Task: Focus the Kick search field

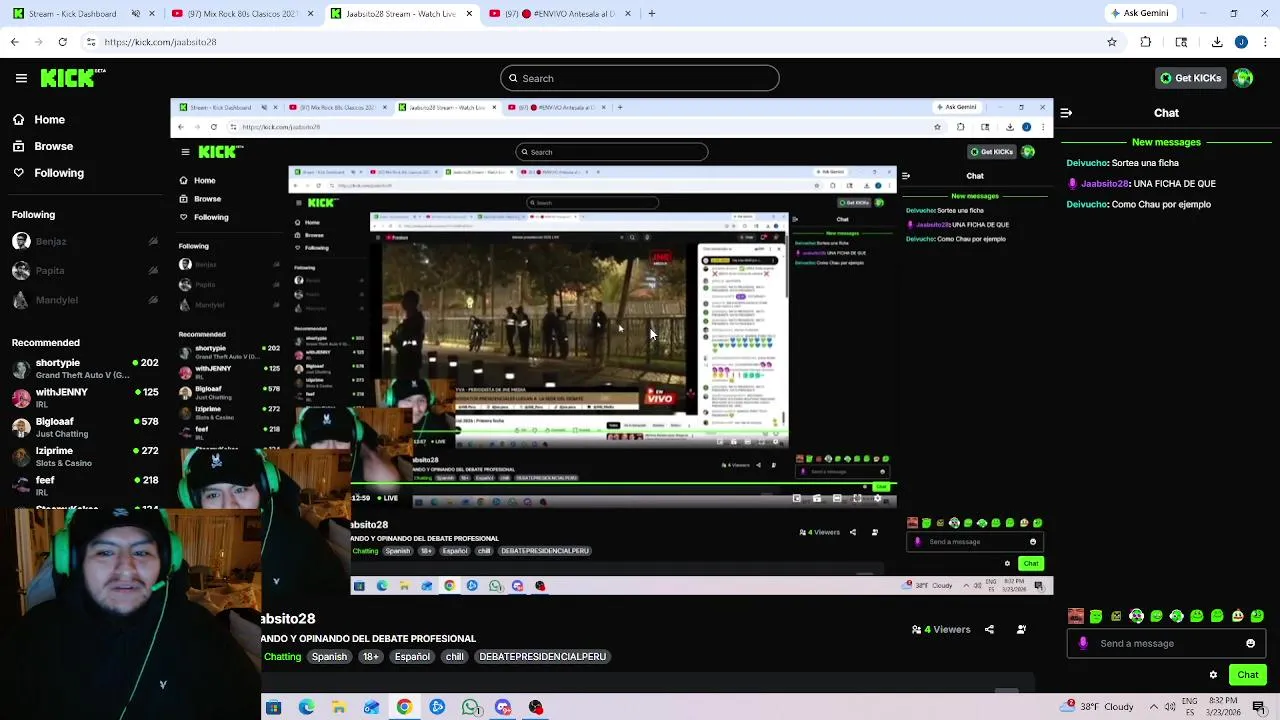Action: click(640, 78)
